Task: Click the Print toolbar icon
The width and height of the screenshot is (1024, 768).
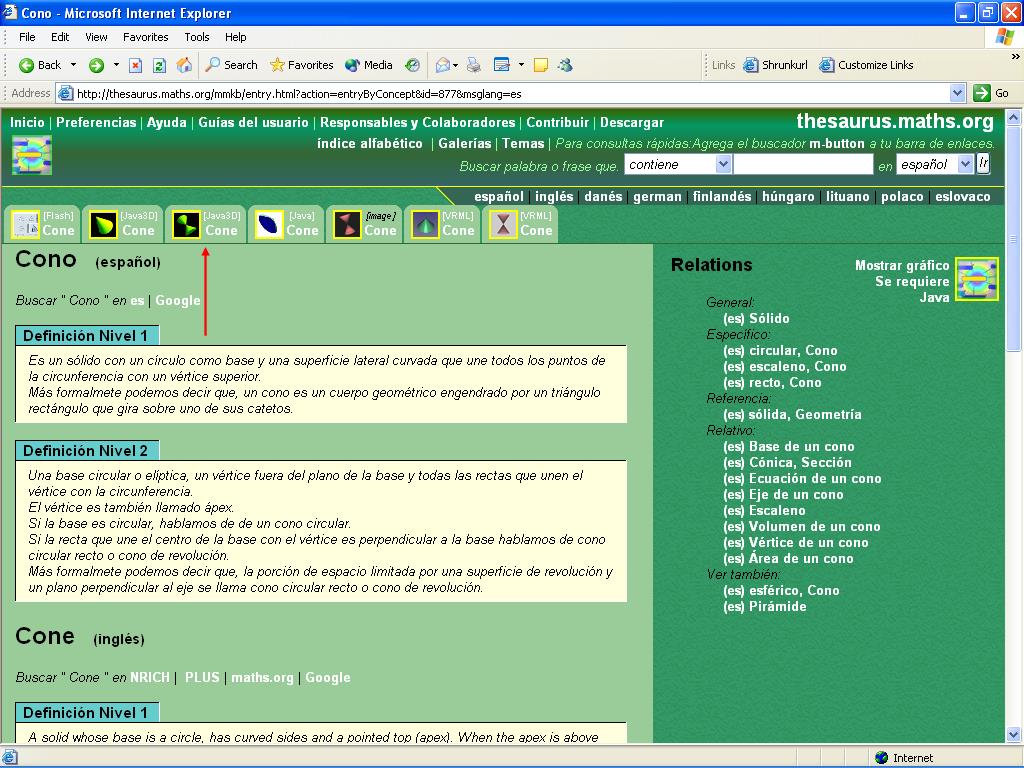Action: 474,65
